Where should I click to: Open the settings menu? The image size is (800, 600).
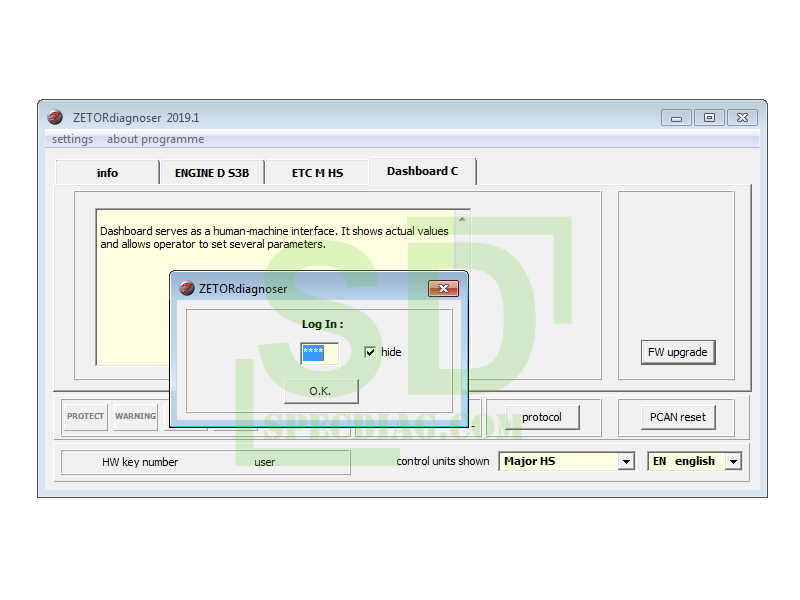click(72, 140)
